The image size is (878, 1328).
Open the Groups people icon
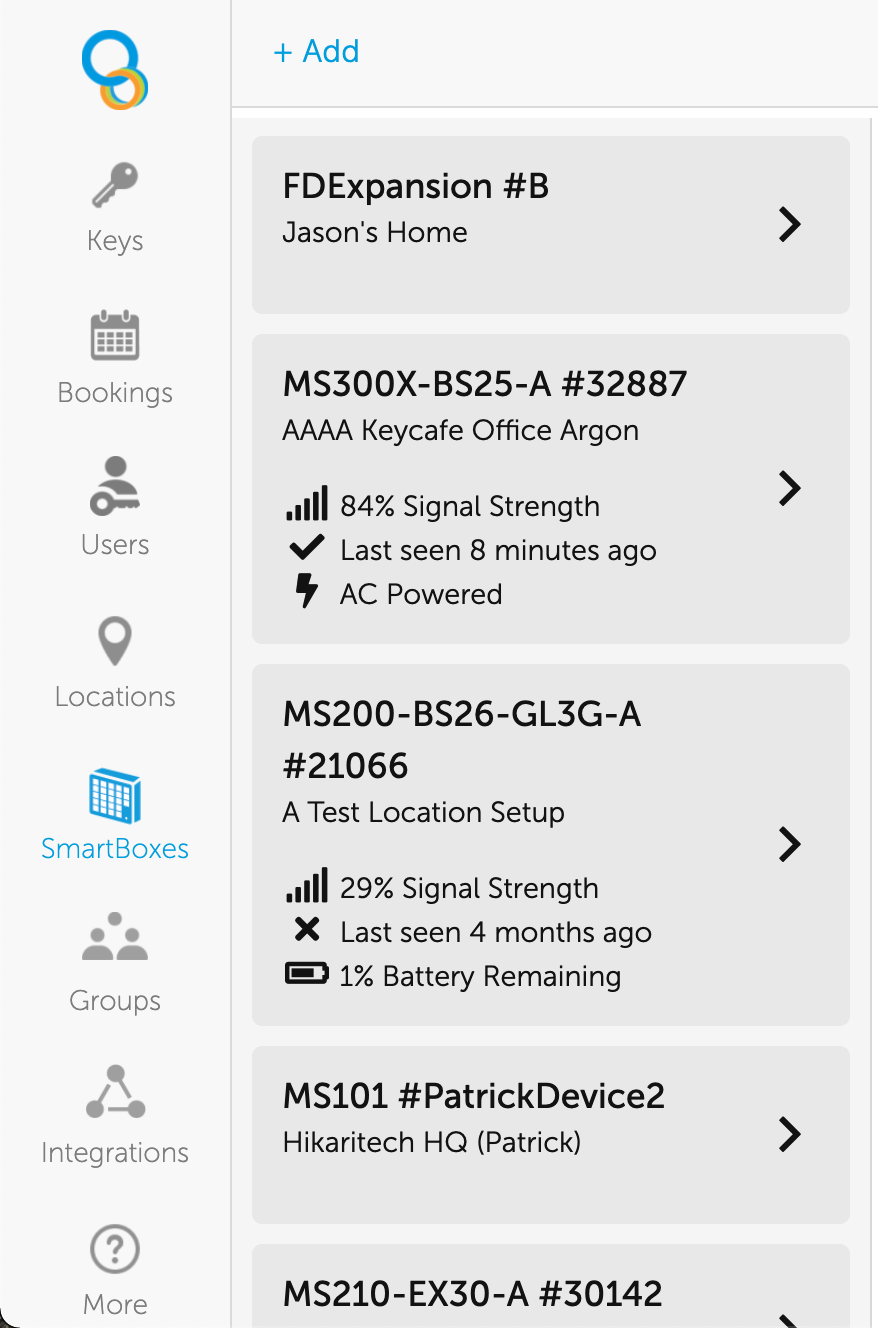tap(115, 937)
